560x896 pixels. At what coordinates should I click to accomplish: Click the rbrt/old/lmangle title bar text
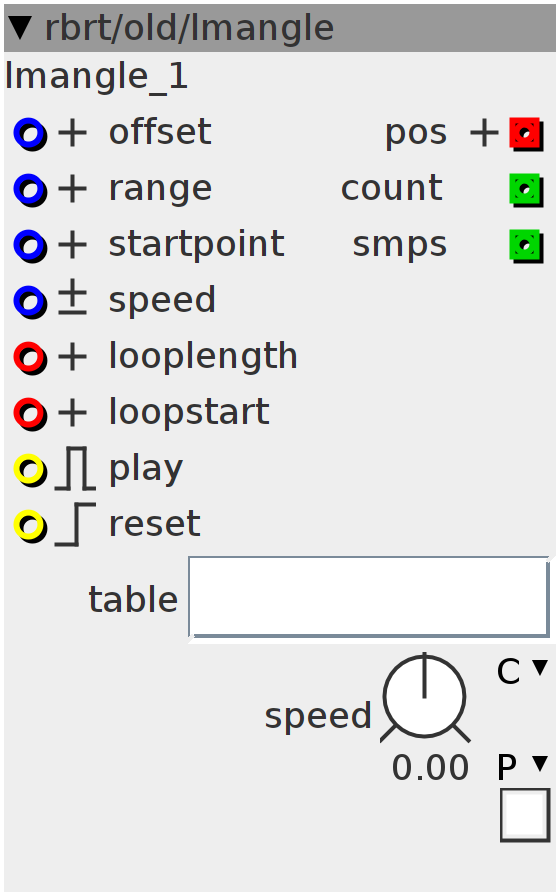(189, 29)
